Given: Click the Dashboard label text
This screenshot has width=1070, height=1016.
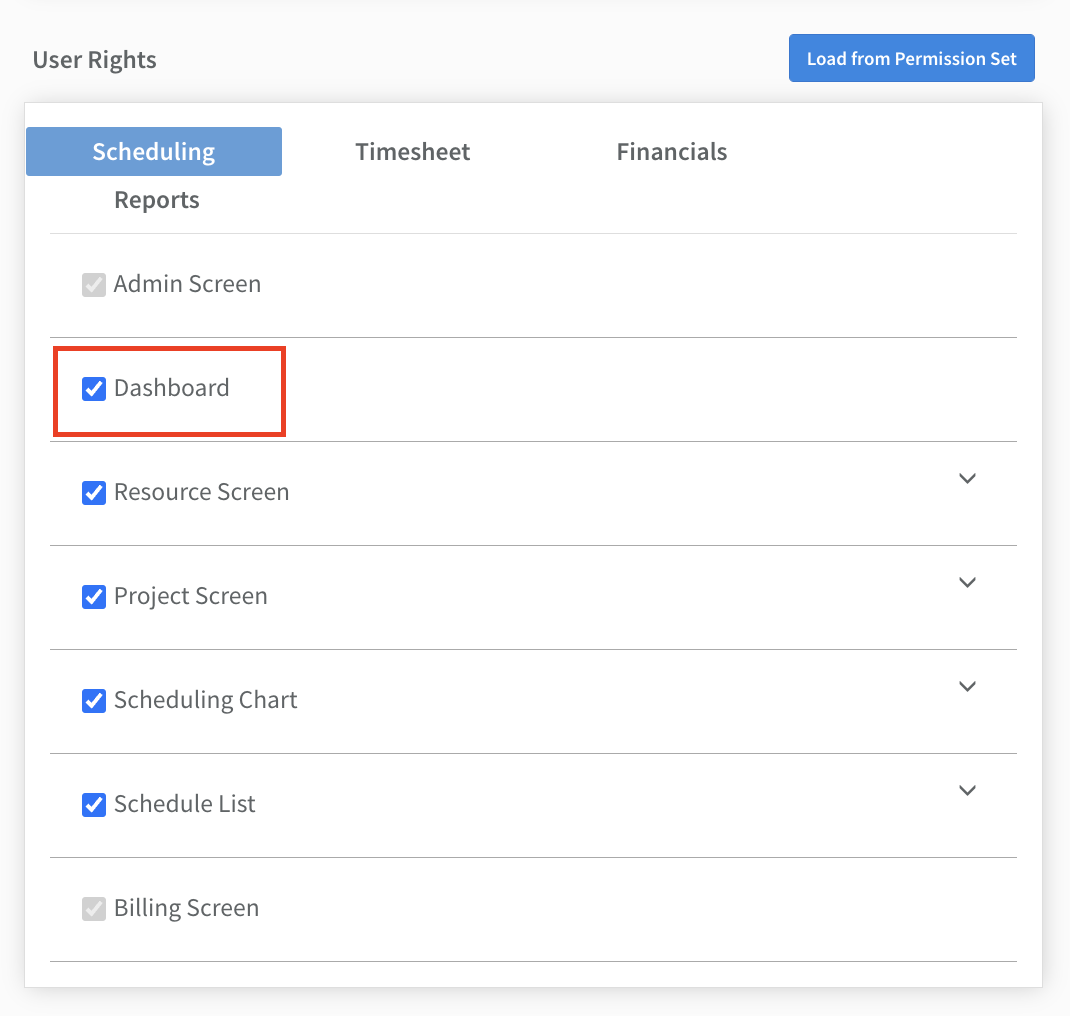Looking at the screenshot, I should (172, 388).
